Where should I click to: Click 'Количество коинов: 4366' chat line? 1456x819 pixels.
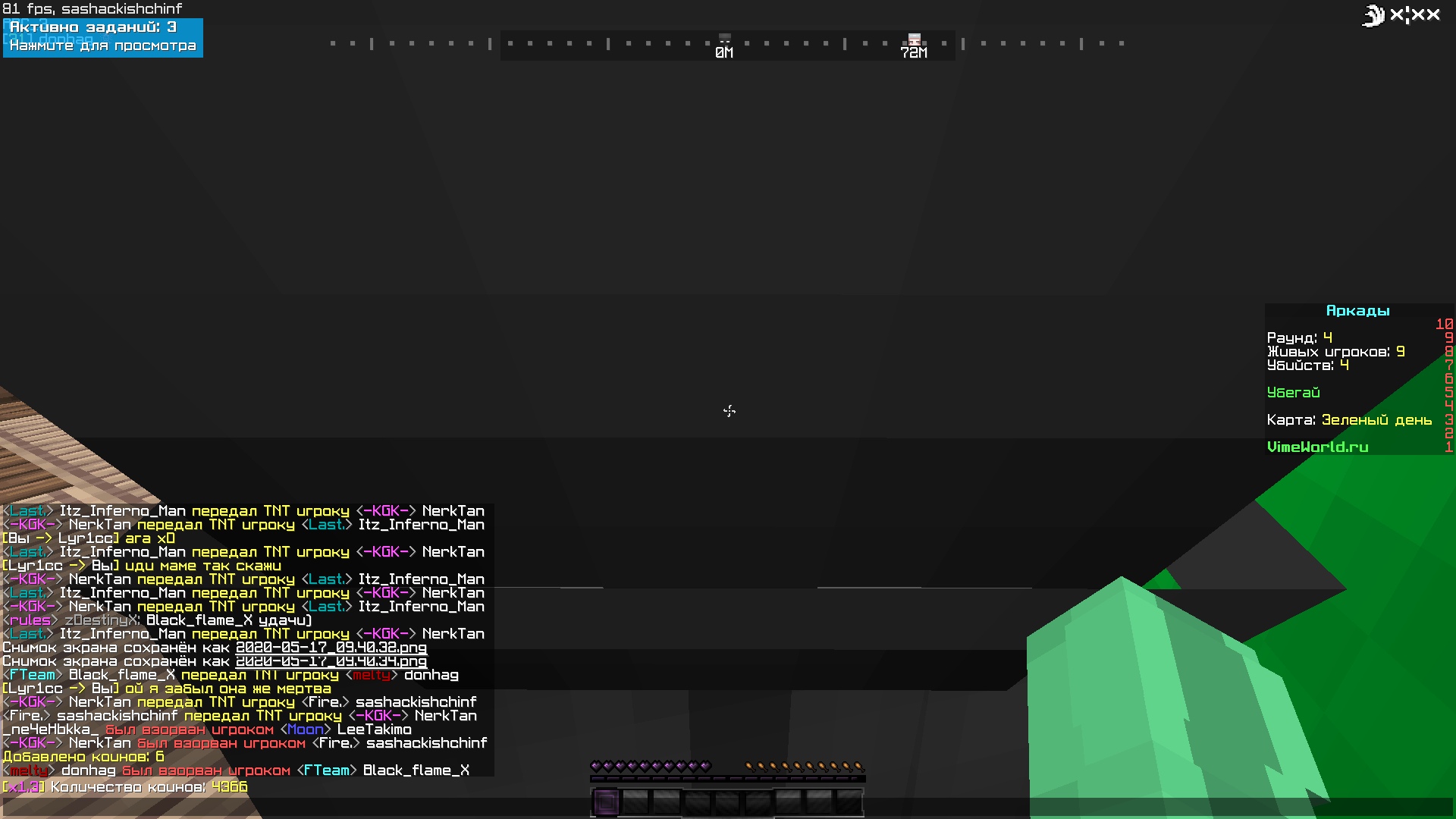(x=125, y=787)
